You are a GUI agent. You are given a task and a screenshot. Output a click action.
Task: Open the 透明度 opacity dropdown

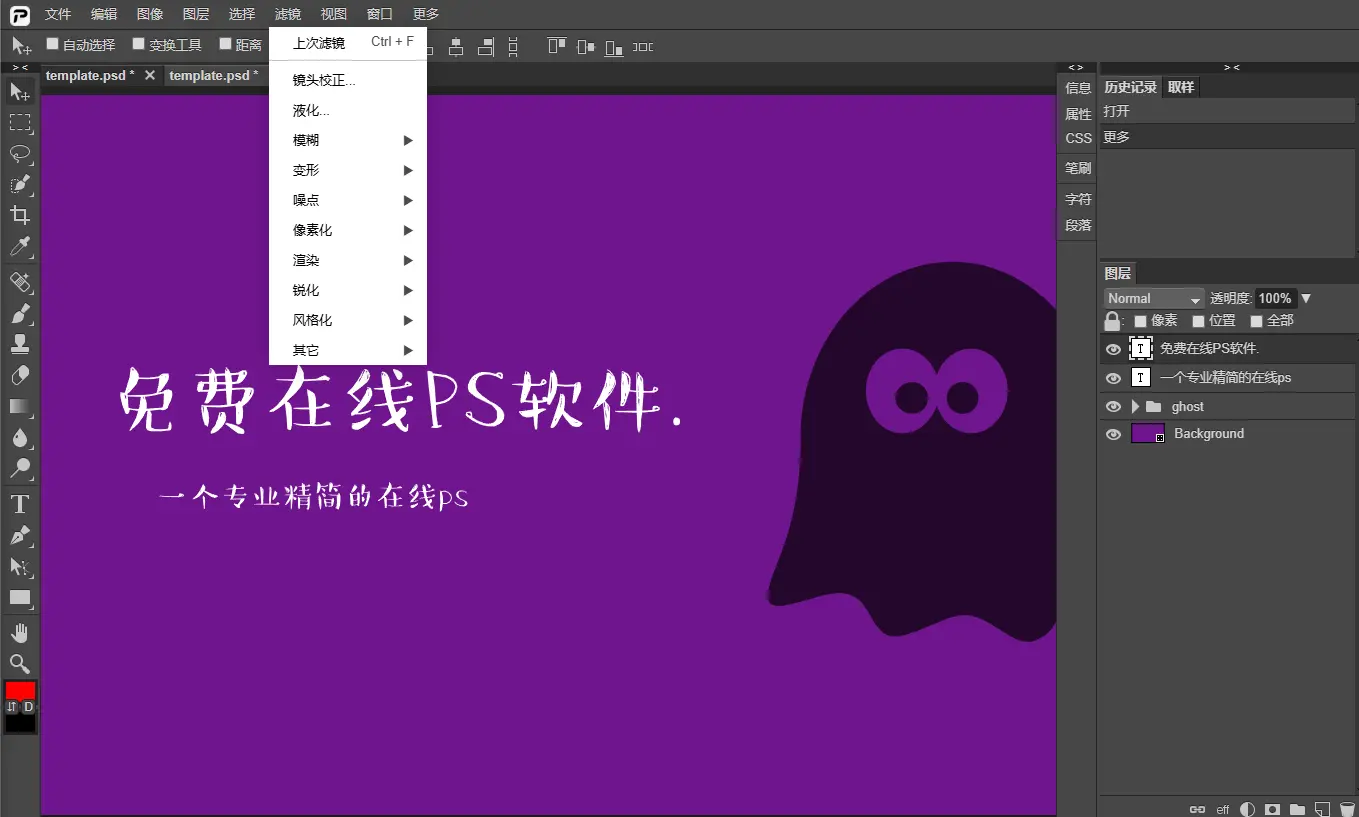1306,297
